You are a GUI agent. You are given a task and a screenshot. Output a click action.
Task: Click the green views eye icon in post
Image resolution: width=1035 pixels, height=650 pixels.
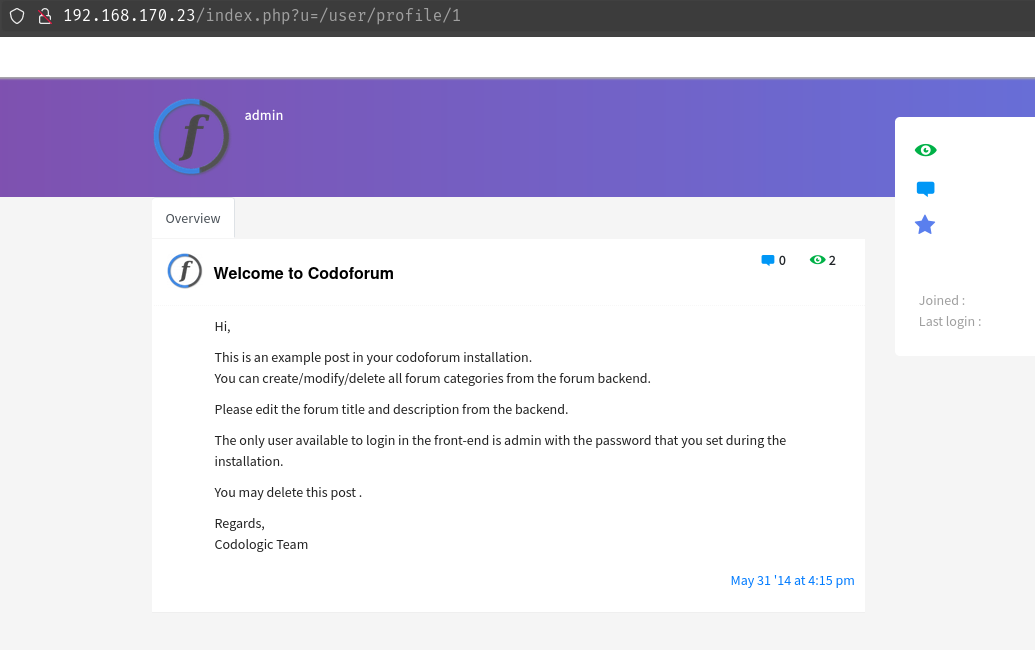click(817, 260)
